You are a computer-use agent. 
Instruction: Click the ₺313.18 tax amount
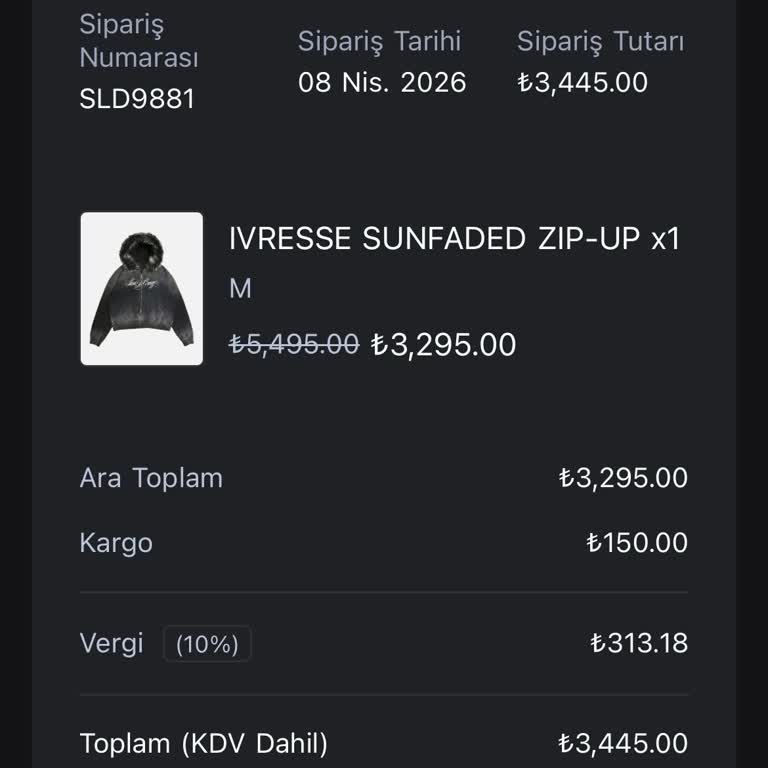click(x=639, y=643)
